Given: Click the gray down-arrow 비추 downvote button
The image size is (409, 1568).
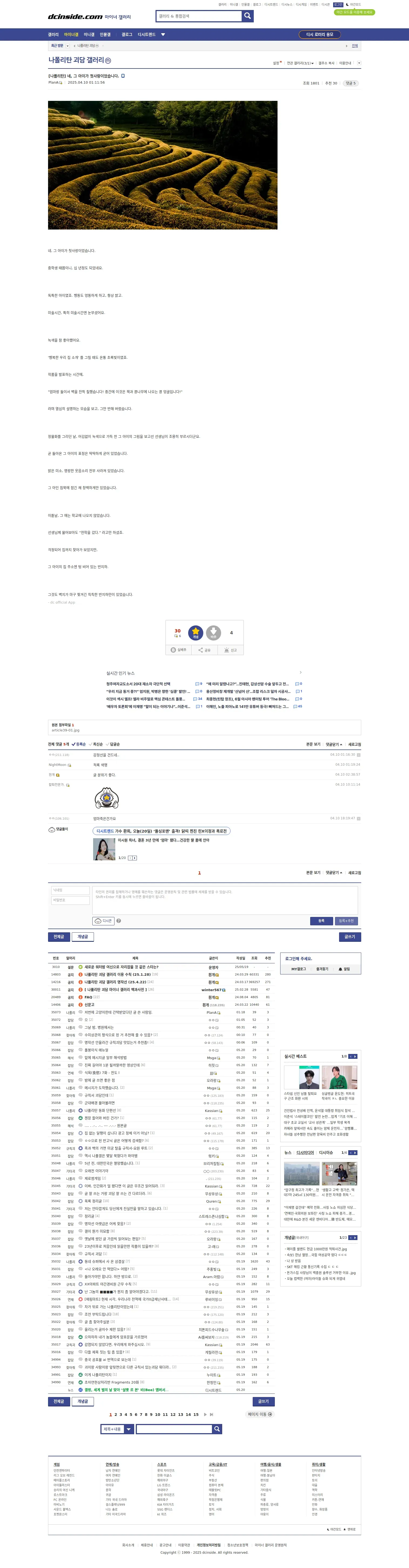Looking at the screenshot, I should point(213,633).
